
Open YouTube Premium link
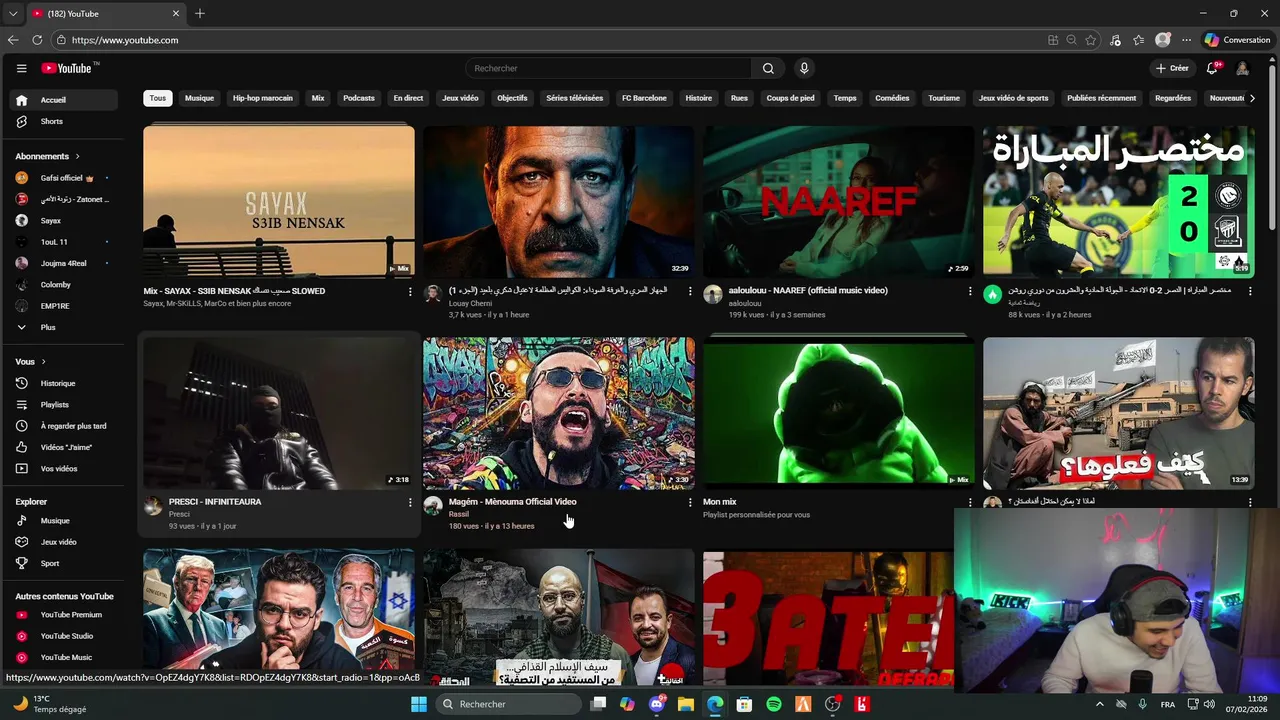click(x=62, y=615)
